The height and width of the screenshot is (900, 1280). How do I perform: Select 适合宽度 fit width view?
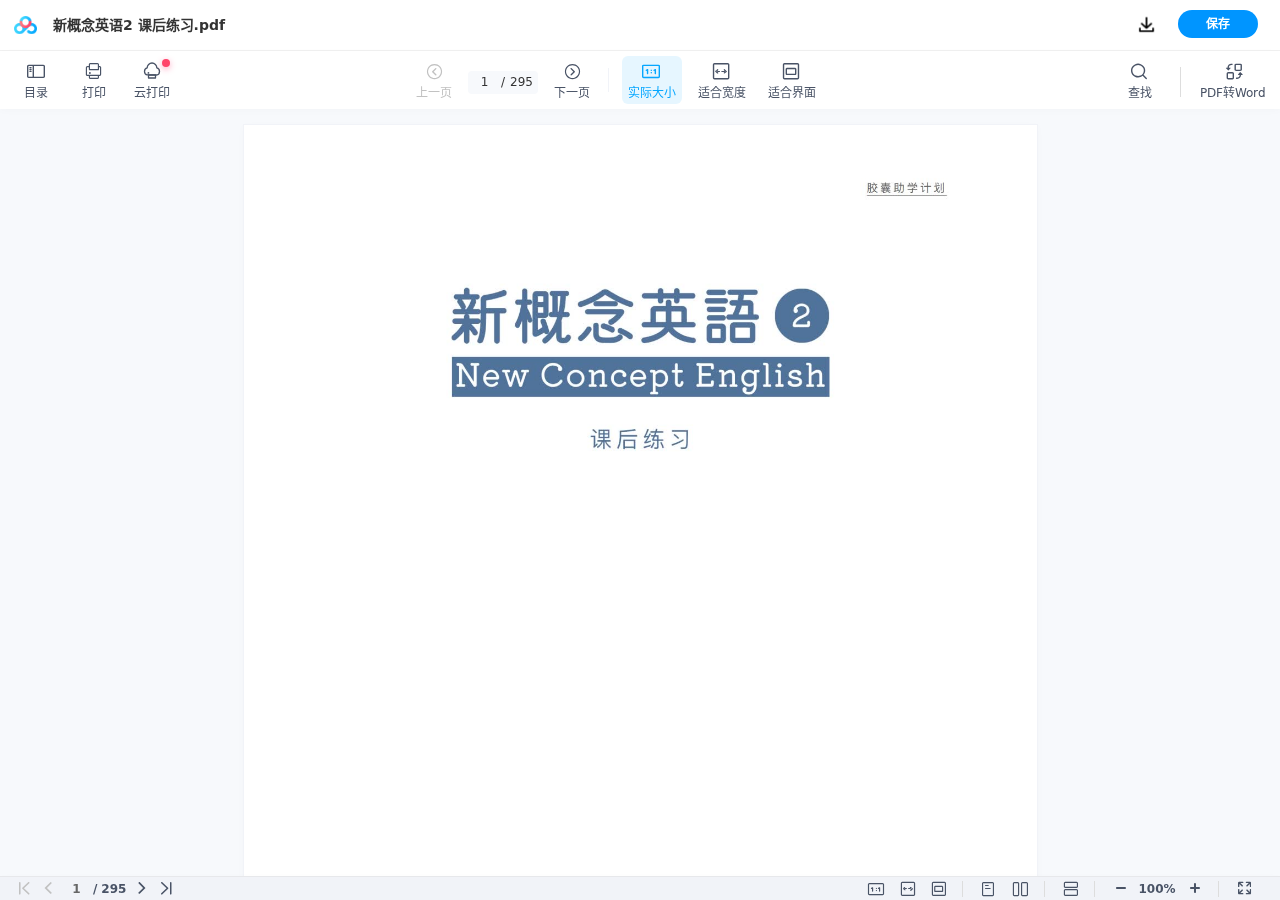pos(721,80)
